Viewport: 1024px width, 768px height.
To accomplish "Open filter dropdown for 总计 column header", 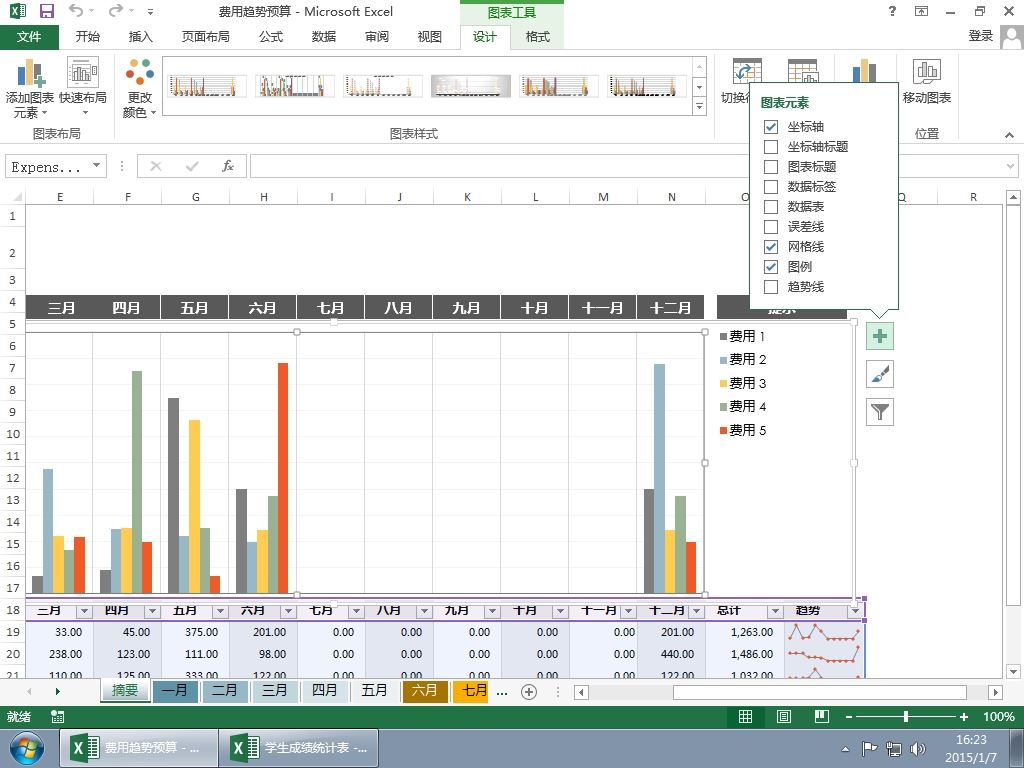I will click(x=775, y=611).
